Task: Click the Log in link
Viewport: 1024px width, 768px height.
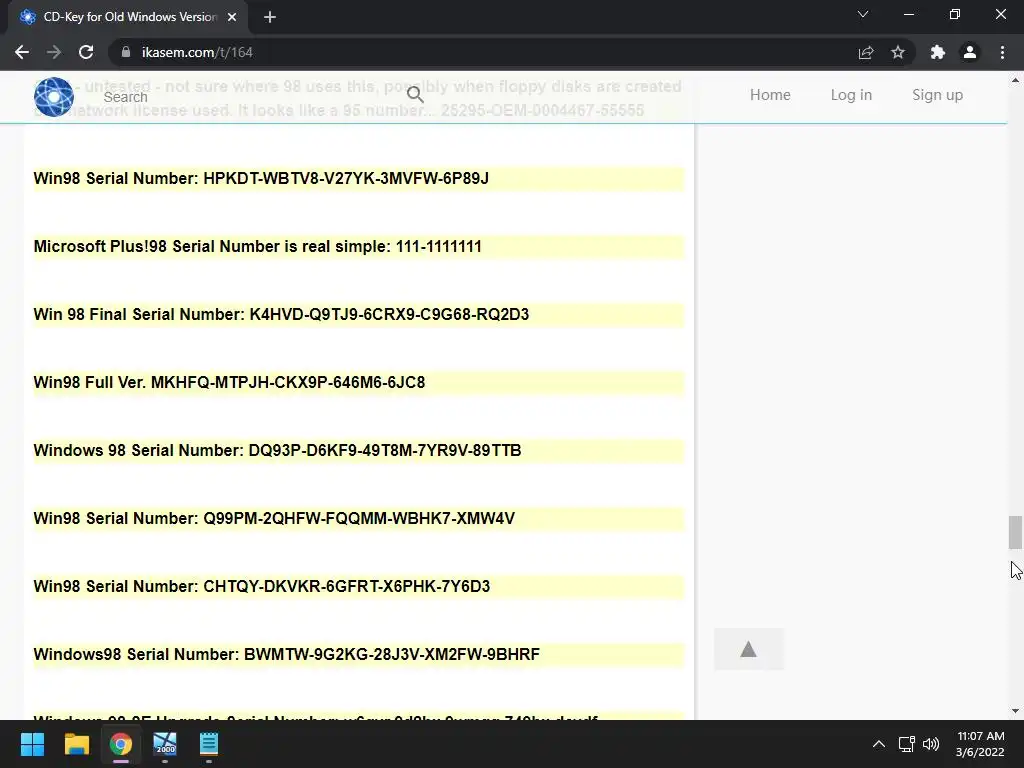Action: pyautogui.click(x=851, y=95)
